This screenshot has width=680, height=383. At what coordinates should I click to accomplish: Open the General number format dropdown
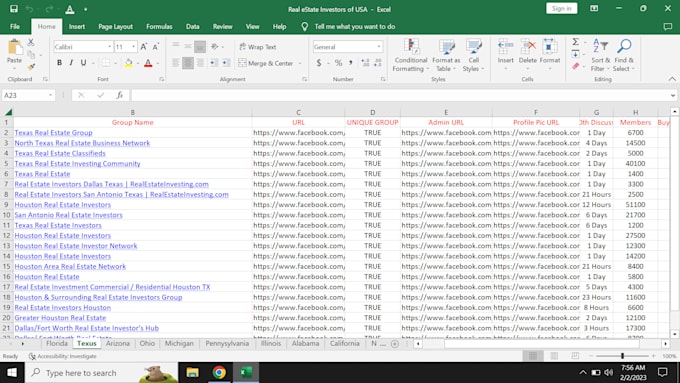coord(379,47)
